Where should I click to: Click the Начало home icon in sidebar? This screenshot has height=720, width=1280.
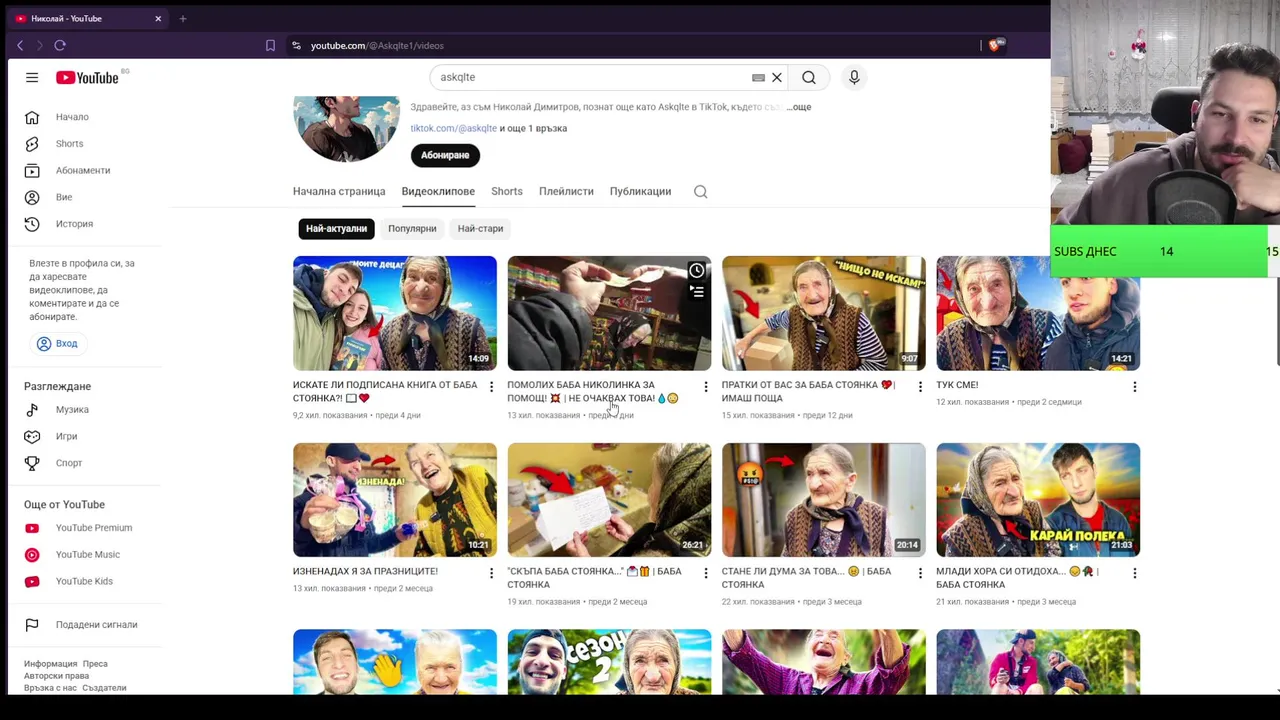[32, 117]
